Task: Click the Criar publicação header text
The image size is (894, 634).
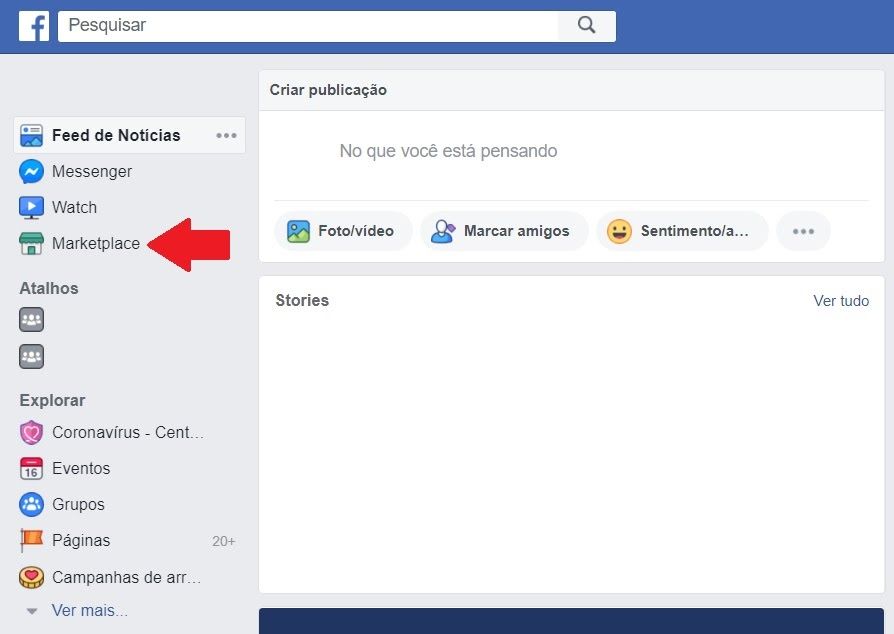Action: pyautogui.click(x=328, y=90)
